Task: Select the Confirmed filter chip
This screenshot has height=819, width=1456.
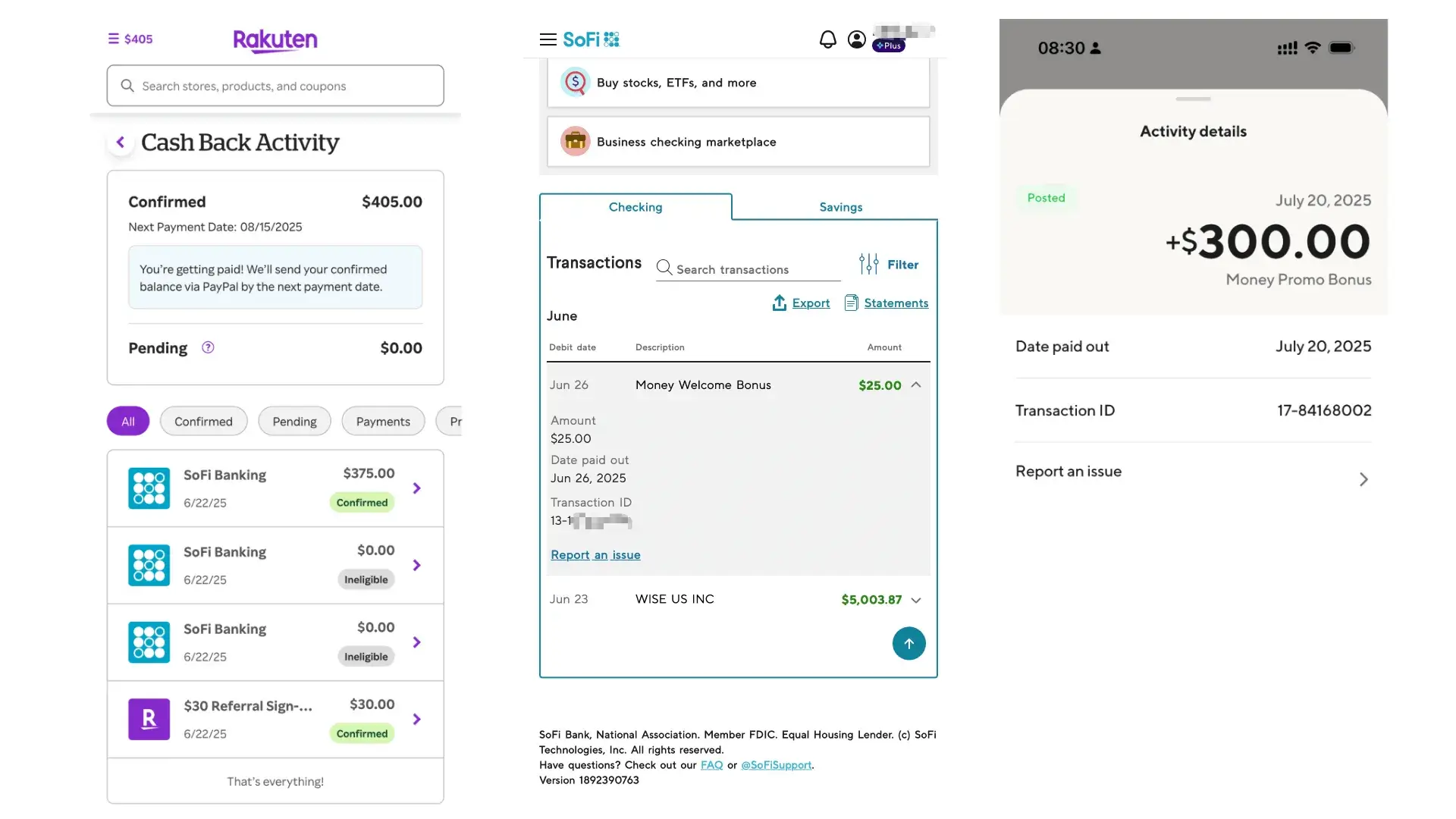Action: (203, 422)
